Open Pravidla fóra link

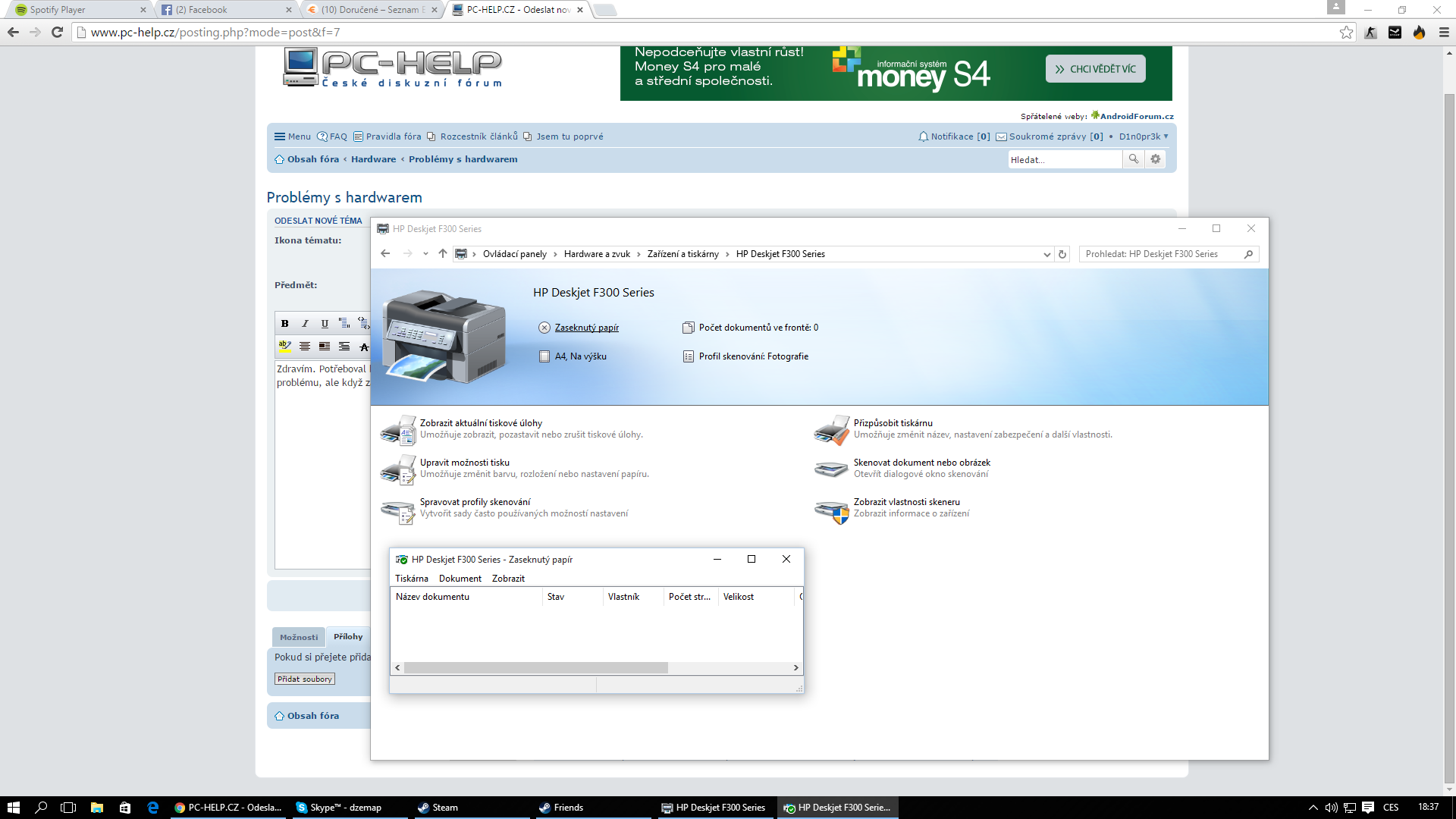(x=388, y=137)
